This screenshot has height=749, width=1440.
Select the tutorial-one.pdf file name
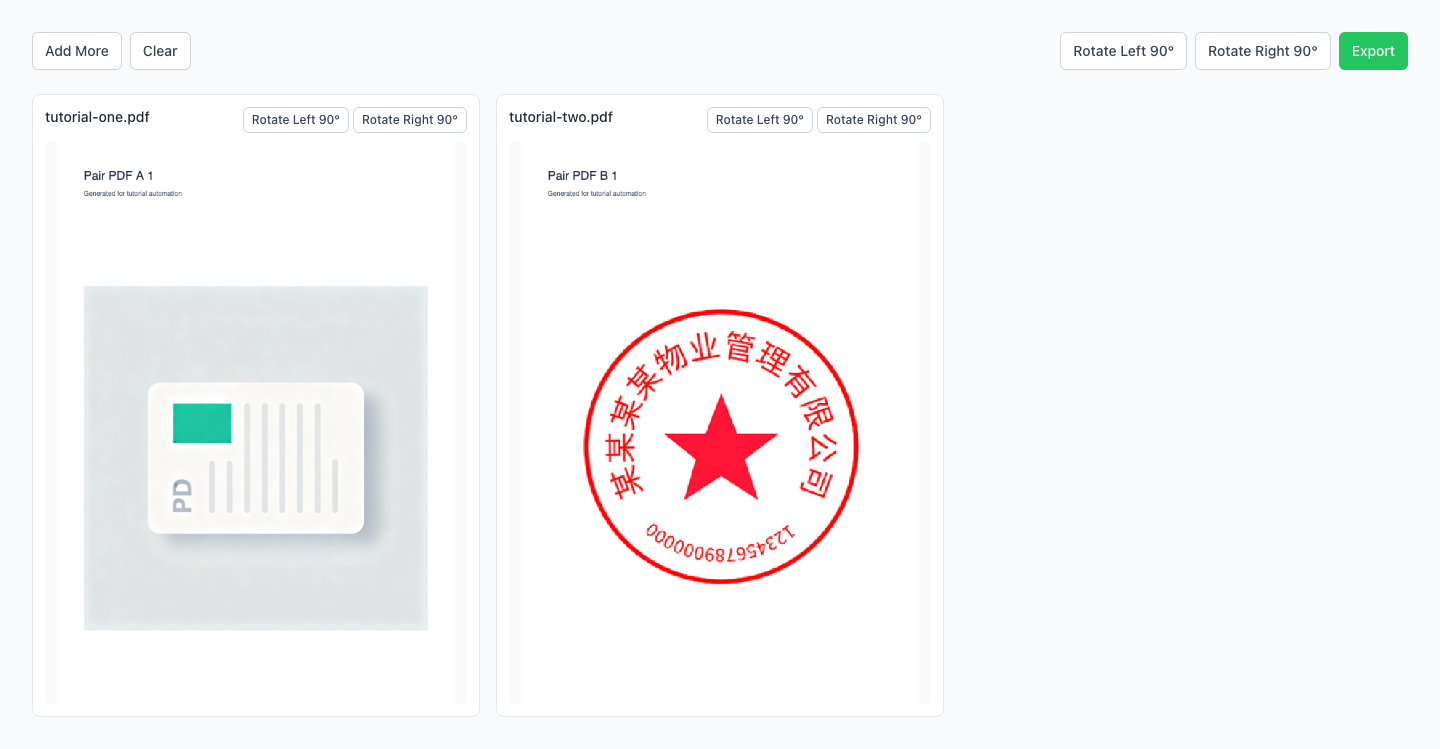(97, 117)
